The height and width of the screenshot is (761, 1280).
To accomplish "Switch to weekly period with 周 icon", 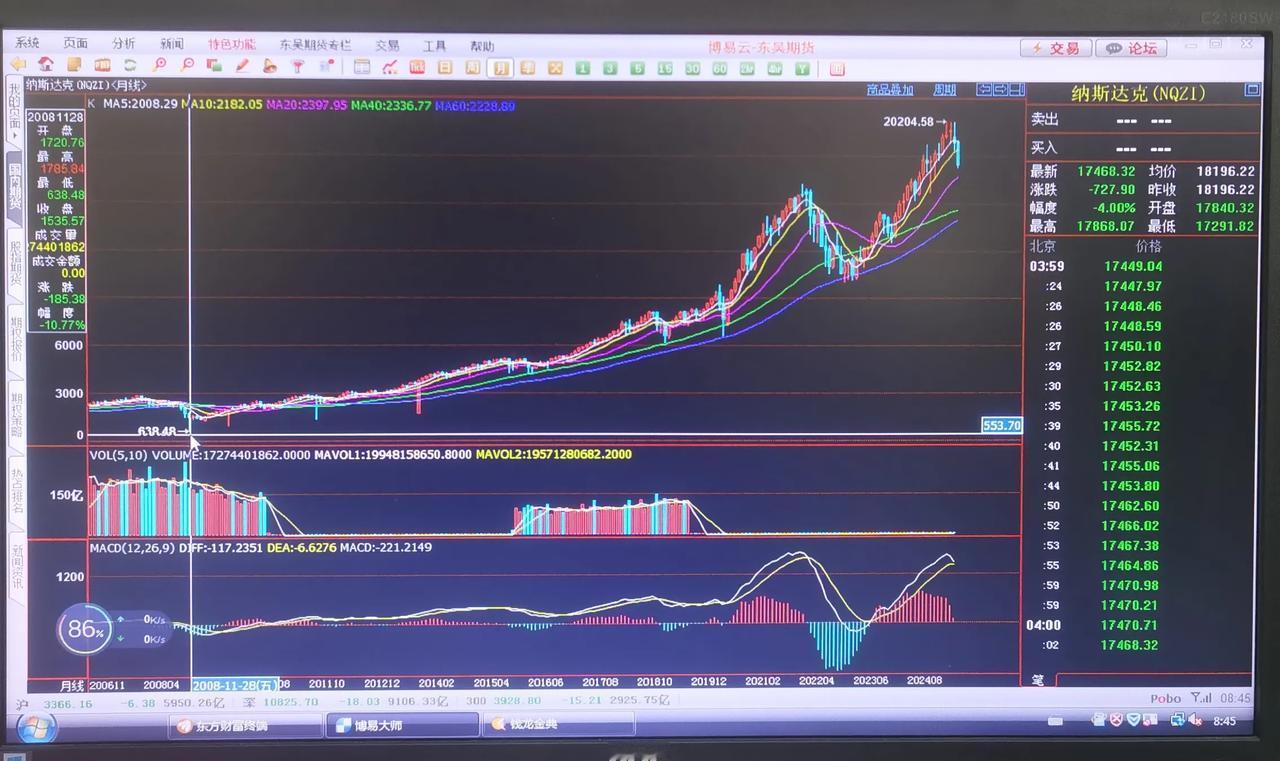I will [x=472, y=67].
